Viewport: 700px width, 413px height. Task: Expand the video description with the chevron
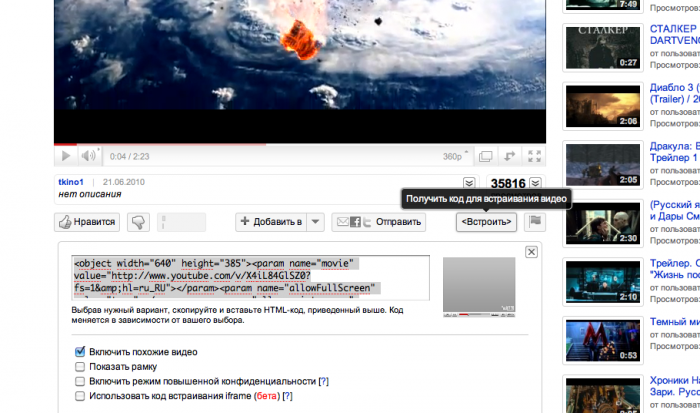click(469, 183)
